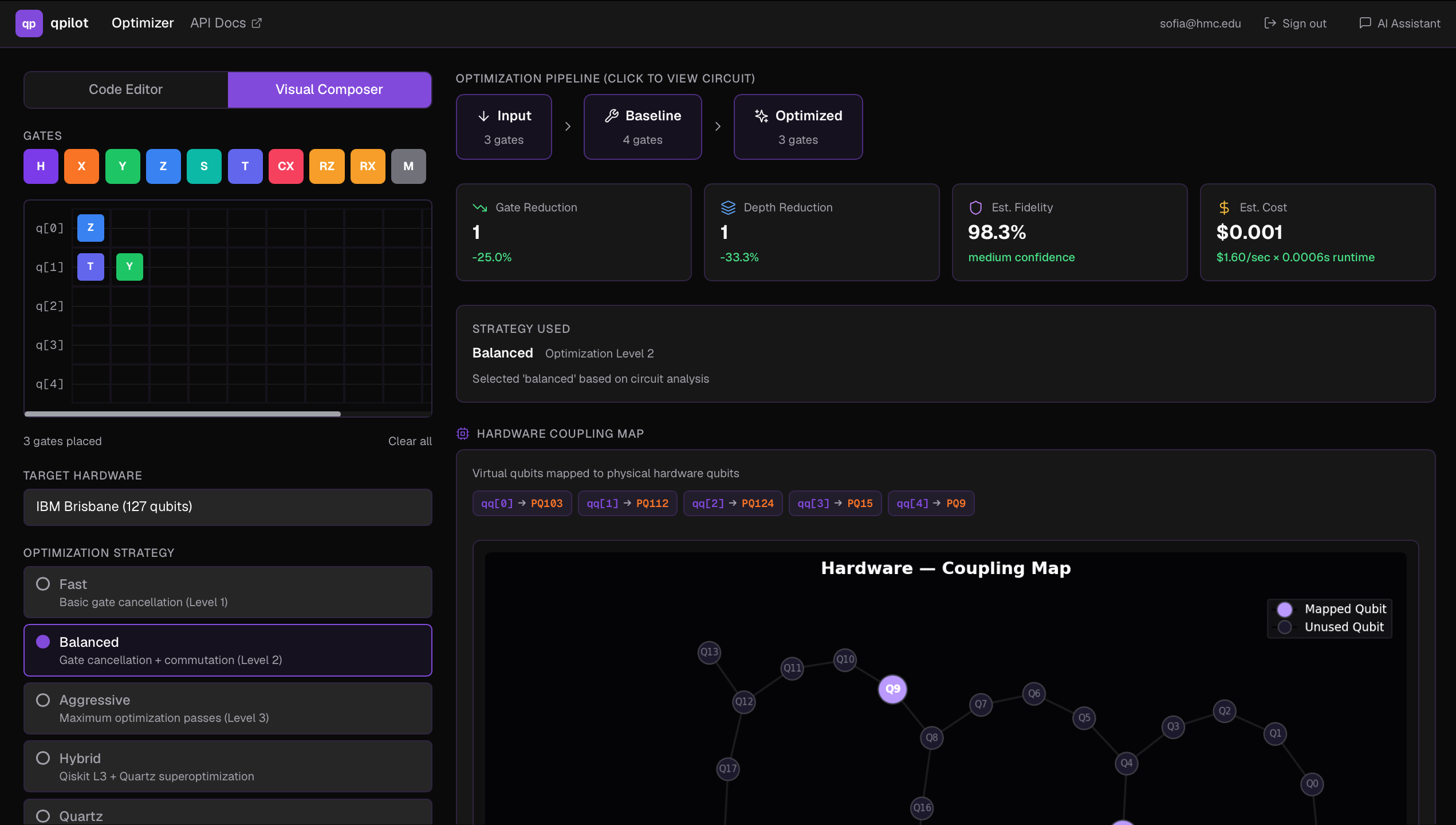Click Clear all gates

410,441
